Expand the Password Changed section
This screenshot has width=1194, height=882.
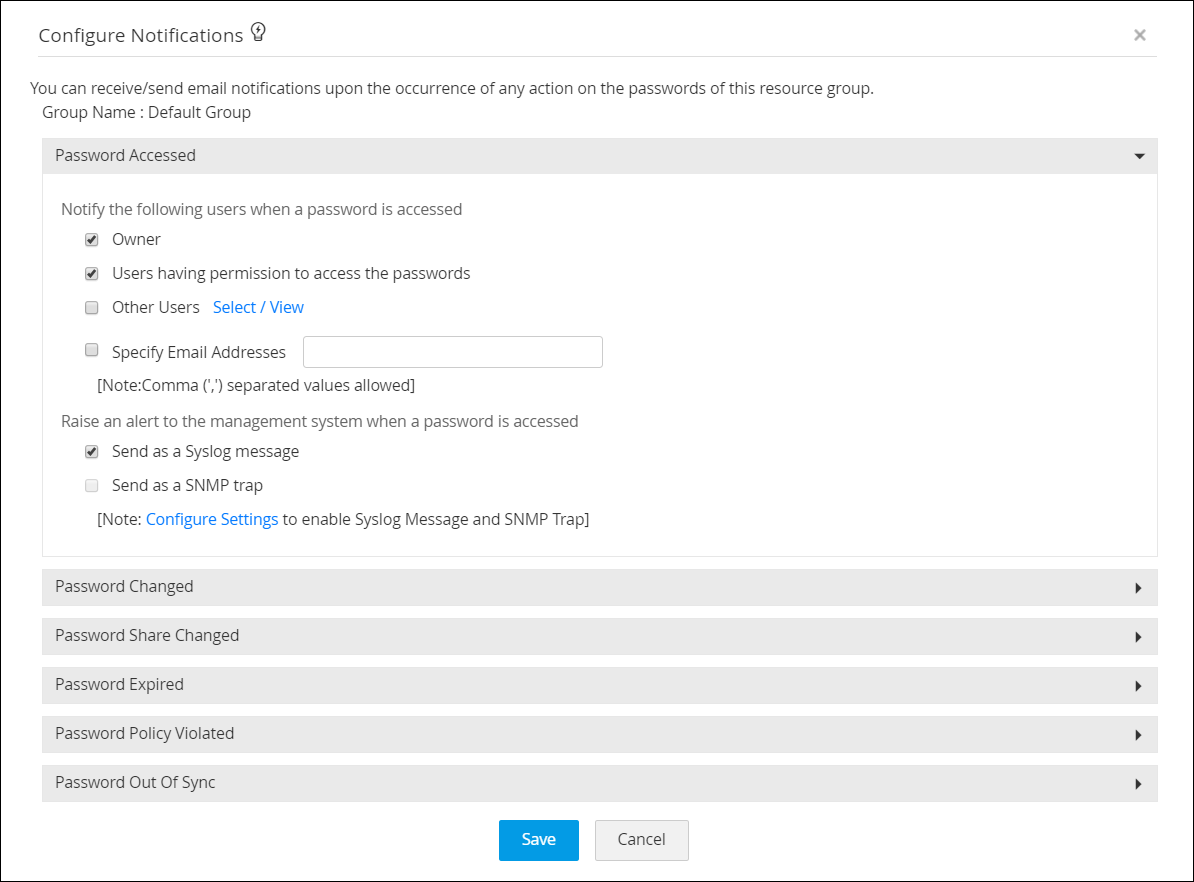598,587
